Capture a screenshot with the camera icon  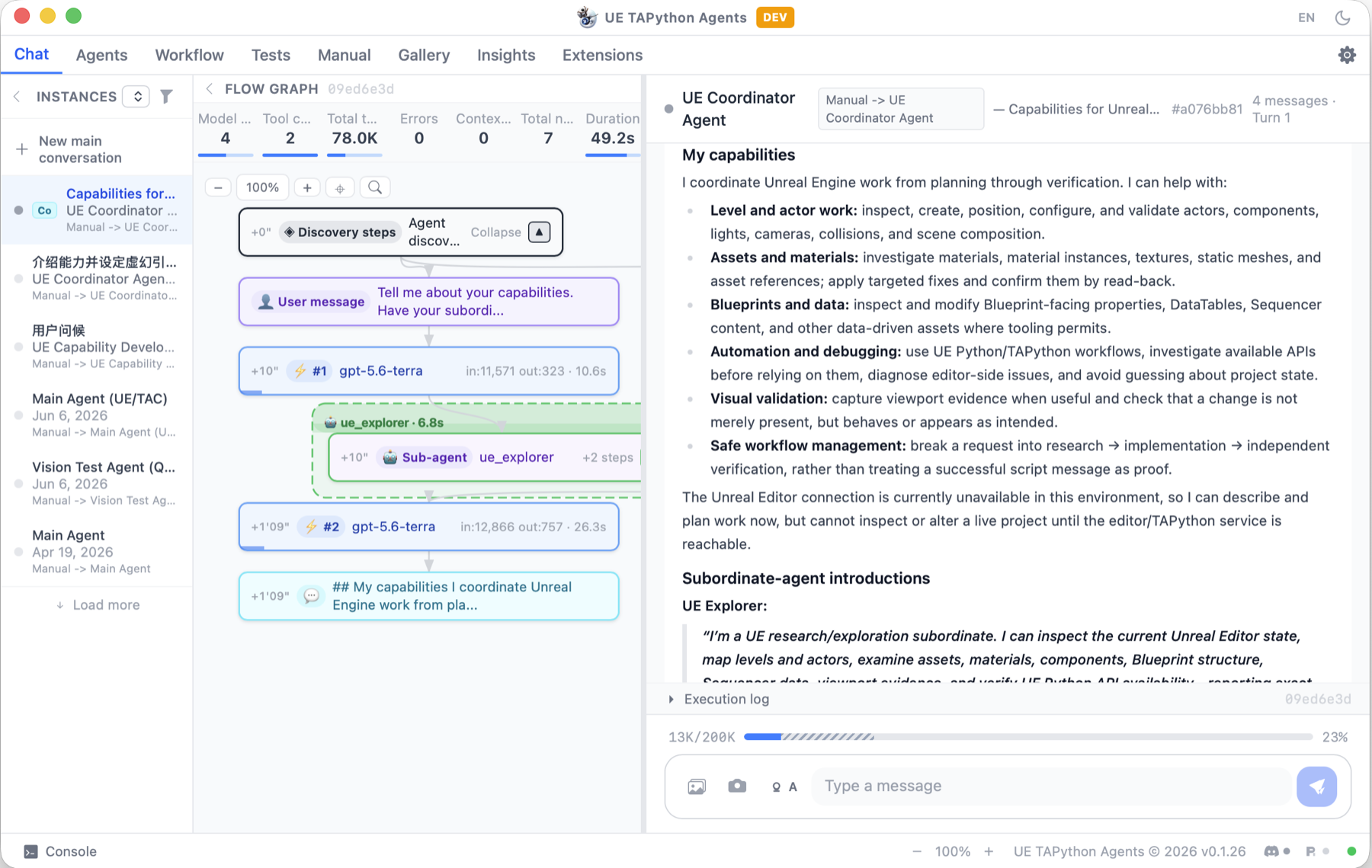pos(737,786)
